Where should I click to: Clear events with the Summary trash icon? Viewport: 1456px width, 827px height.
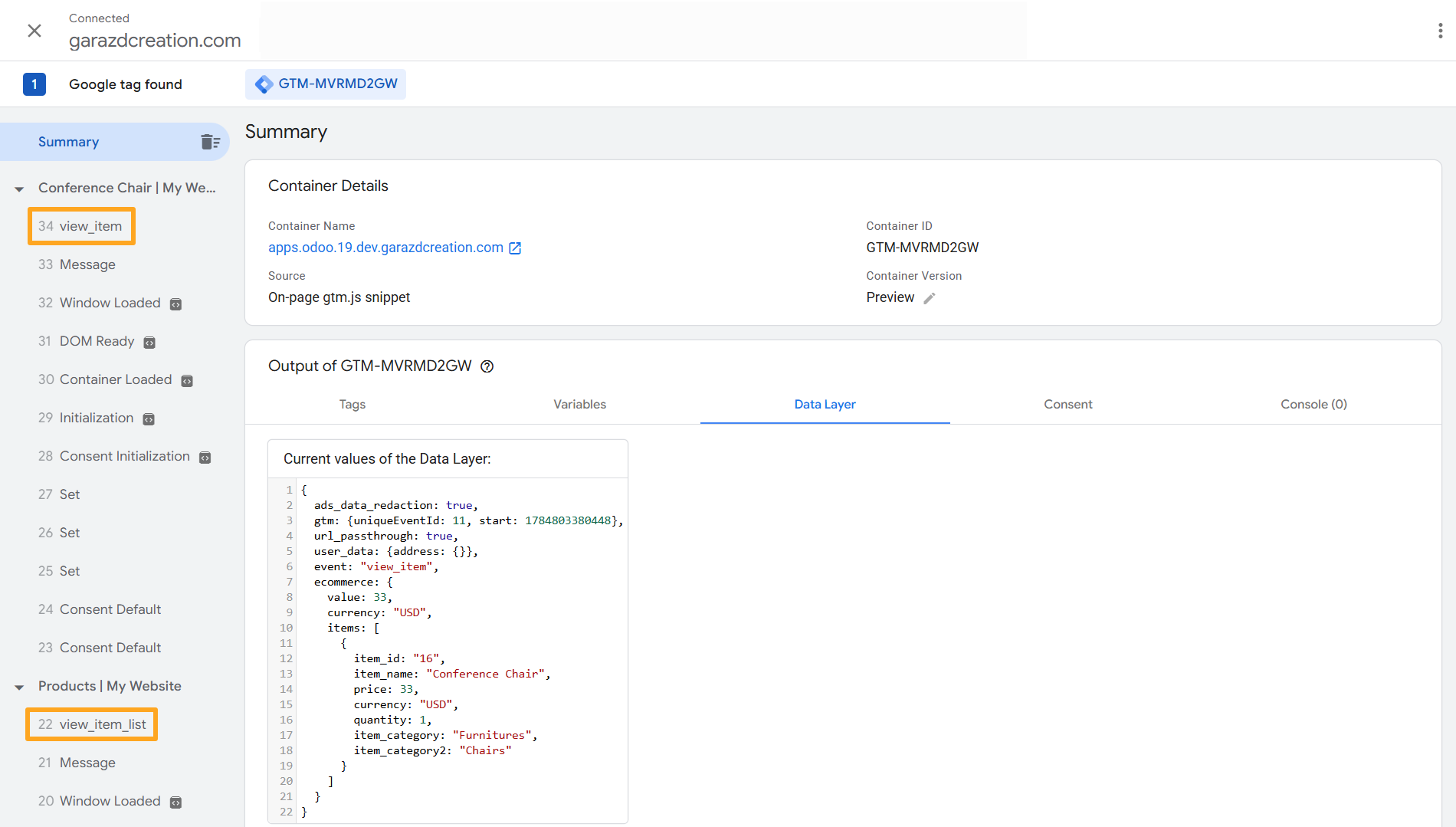[210, 142]
